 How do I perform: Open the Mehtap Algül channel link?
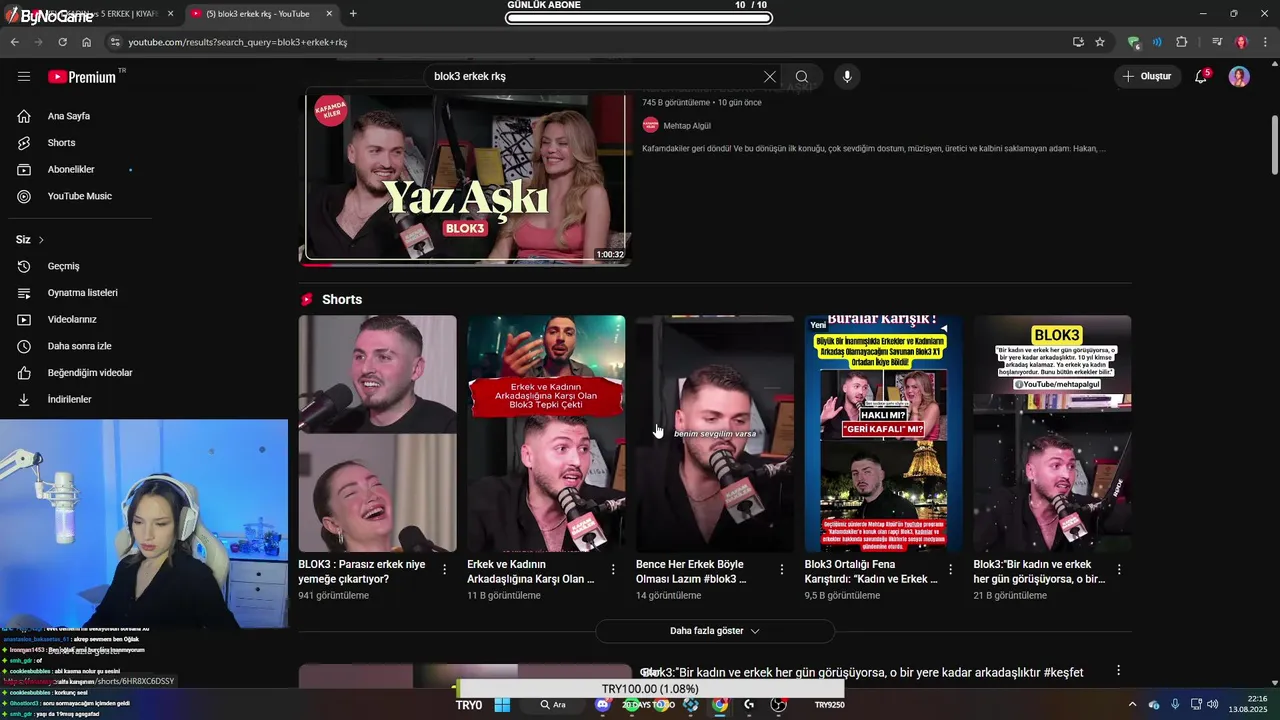(687, 125)
